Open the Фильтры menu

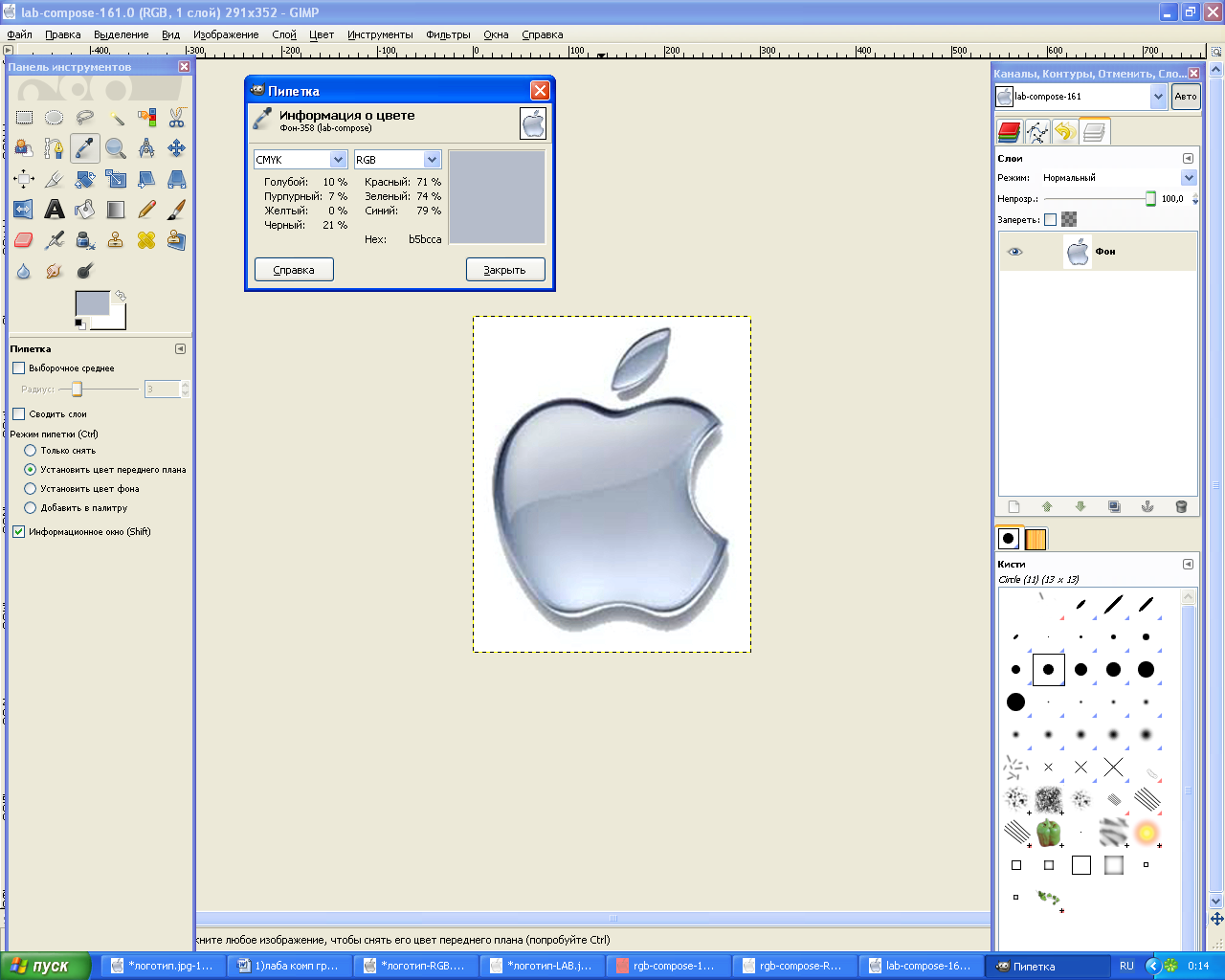tap(449, 34)
